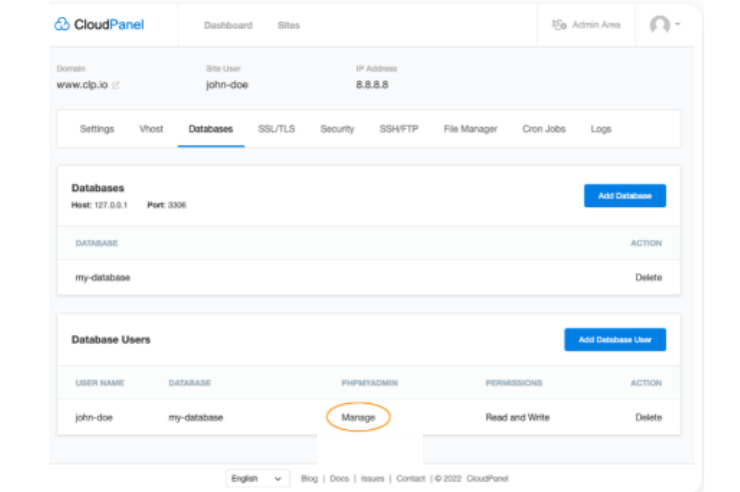This screenshot has width=740, height=492.
Task: Click the CloudPanel cloud logo icon
Action: click(63, 25)
